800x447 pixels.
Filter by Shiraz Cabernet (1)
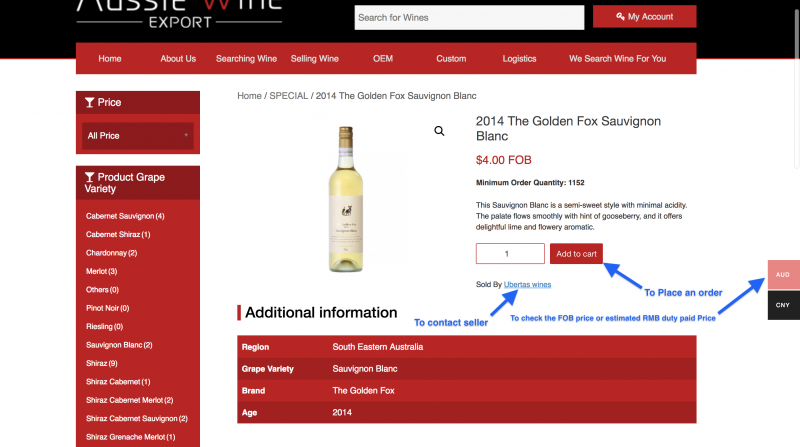118,382
